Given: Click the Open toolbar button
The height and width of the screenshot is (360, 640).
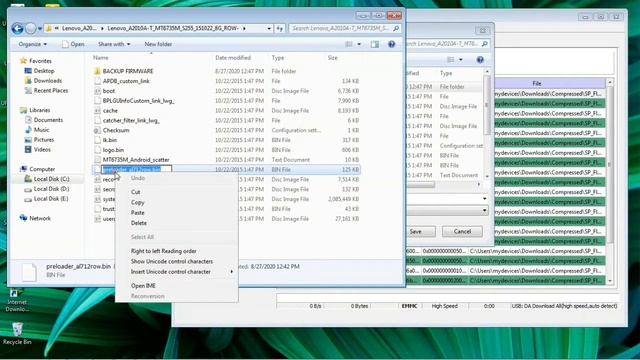Looking at the screenshot, I should tap(73, 44).
